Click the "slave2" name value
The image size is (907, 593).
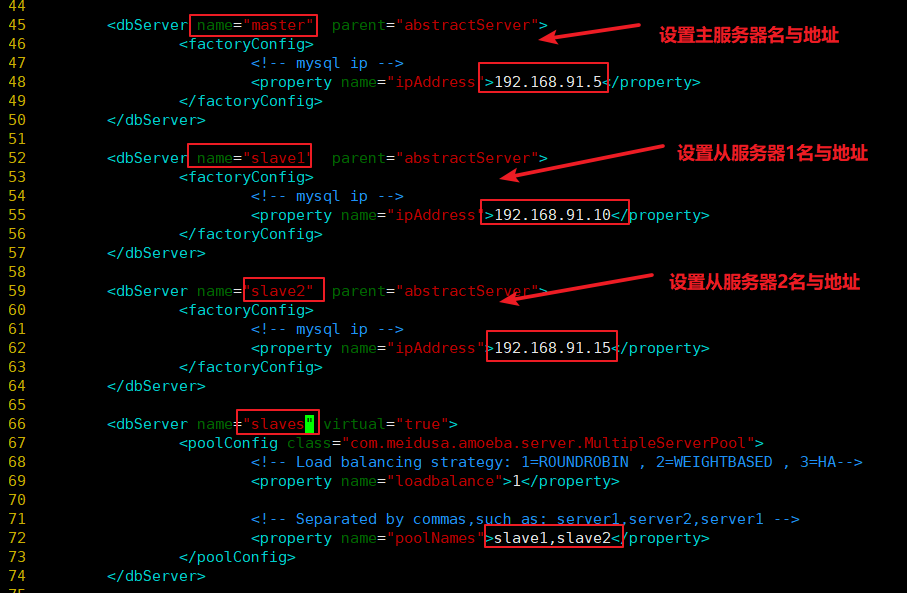(278, 291)
